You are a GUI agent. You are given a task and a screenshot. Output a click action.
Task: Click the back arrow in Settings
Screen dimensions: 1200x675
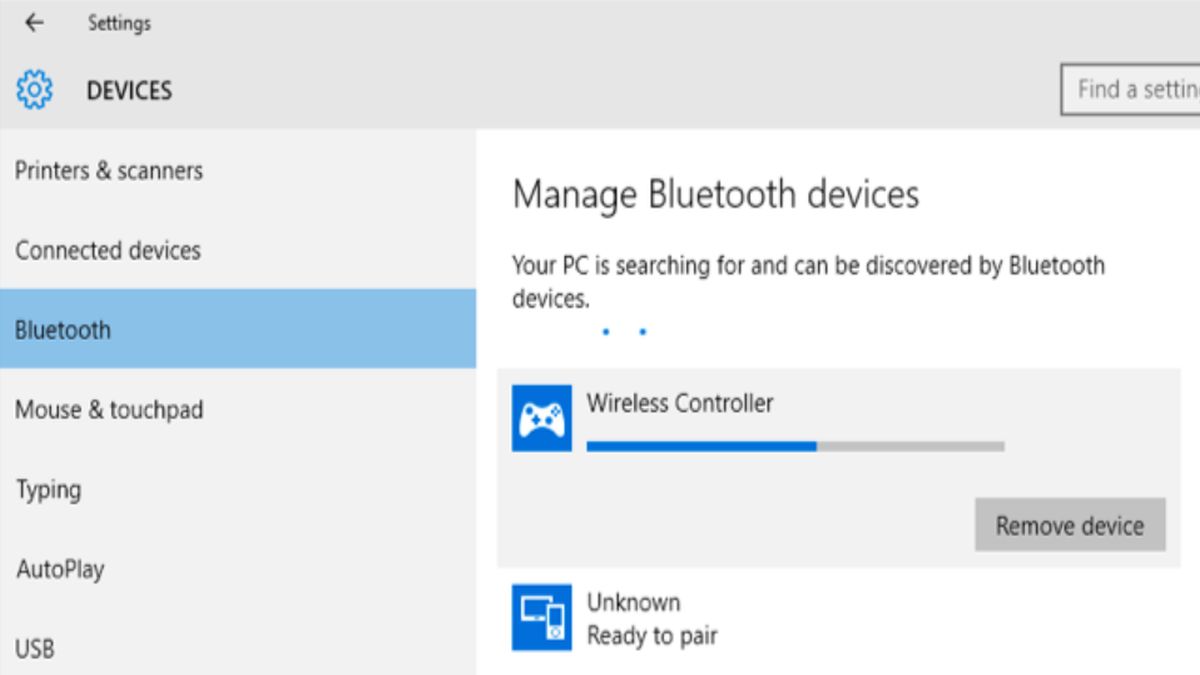[x=34, y=23]
